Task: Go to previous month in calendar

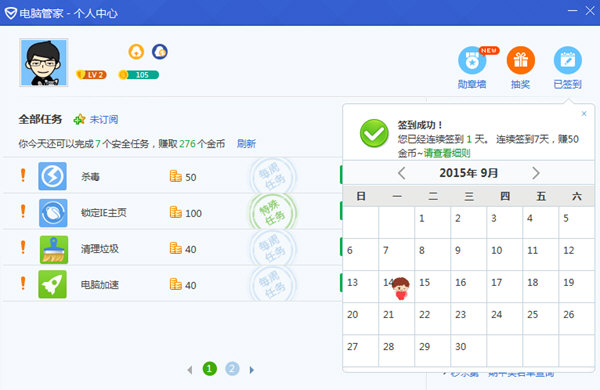Action: [401, 173]
